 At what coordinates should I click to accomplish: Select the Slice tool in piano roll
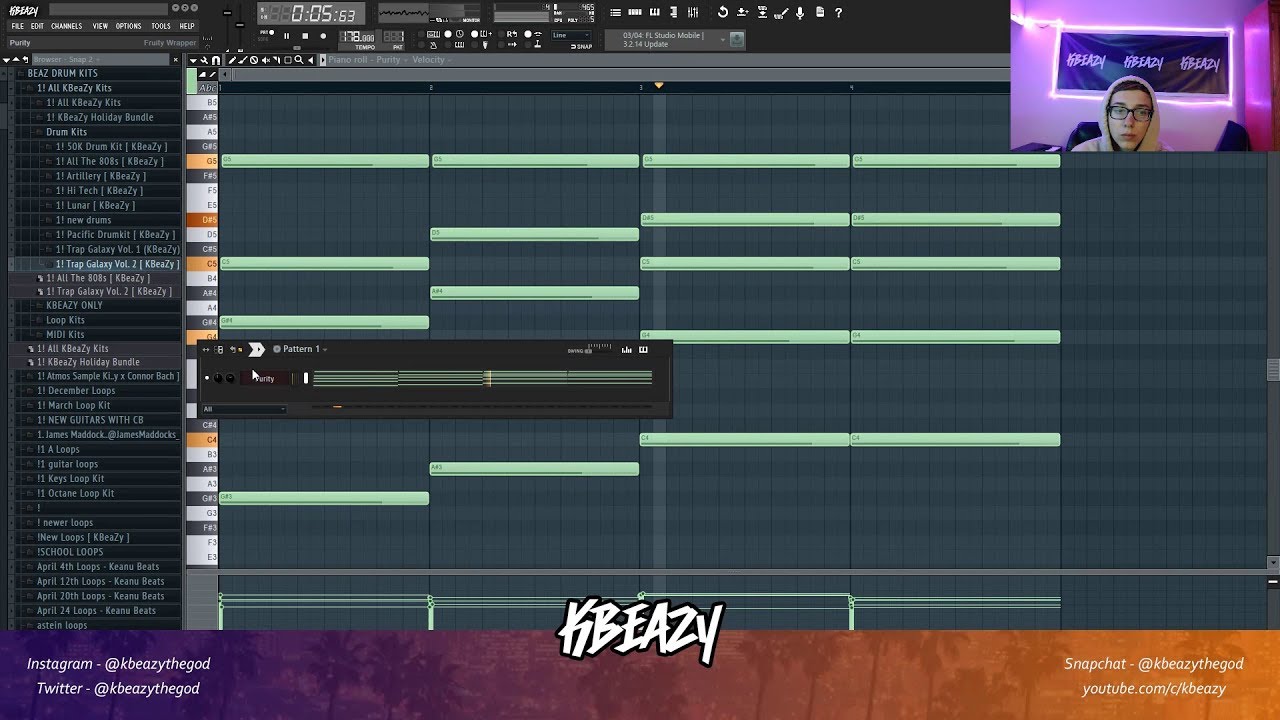pyautogui.click(x=277, y=60)
